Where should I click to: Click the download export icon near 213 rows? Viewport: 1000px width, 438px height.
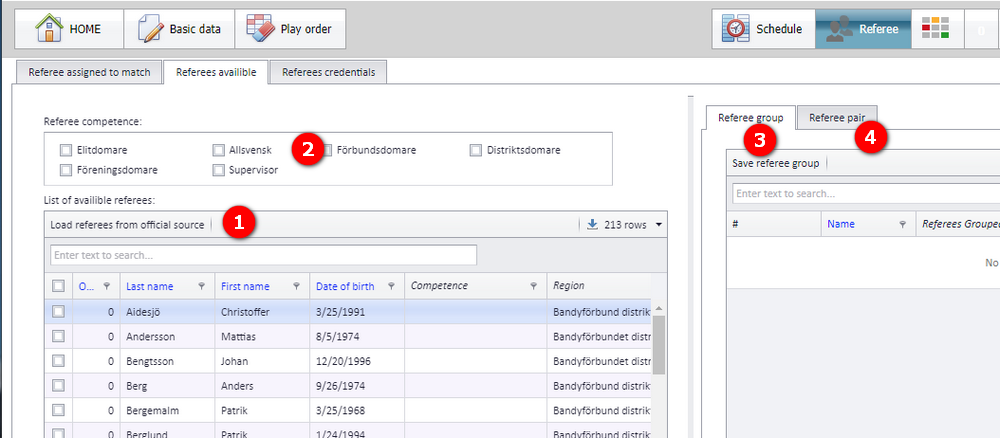(x=592, y=224)
